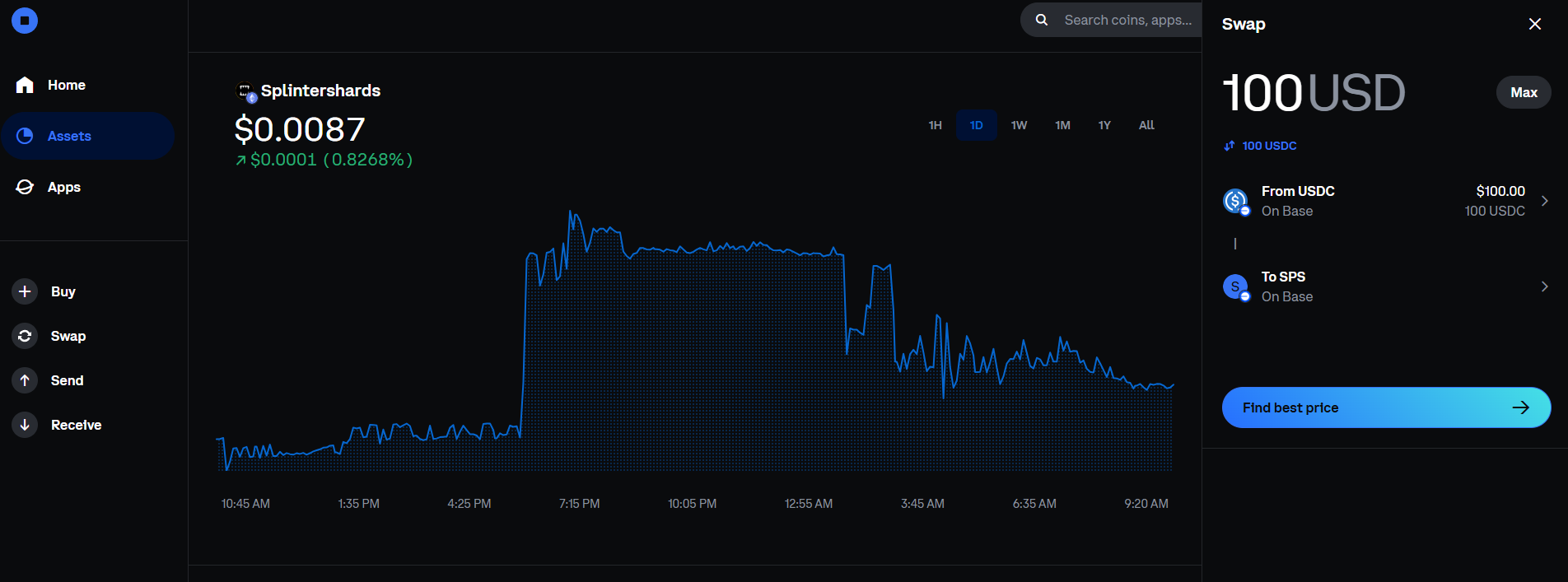Click the Apps planet icon
1568x582 pixels.
coord(25,187)
